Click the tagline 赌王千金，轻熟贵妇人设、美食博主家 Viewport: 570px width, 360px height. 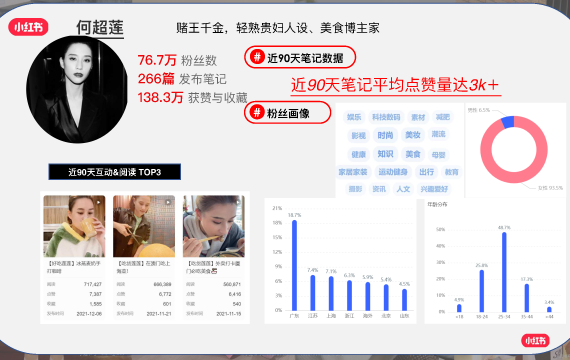tap(278, 28)
